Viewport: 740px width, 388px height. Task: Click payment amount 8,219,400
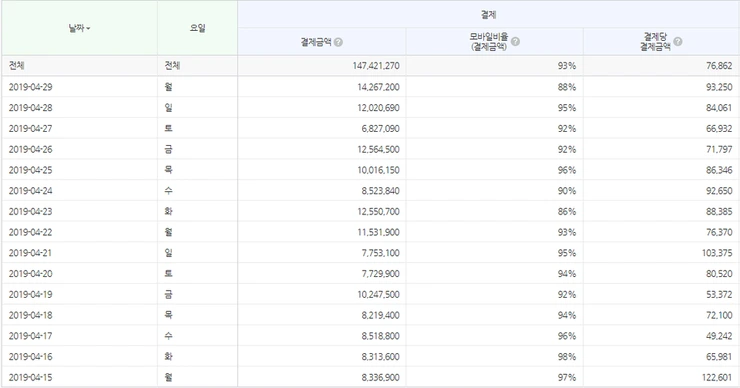[x=380, y=315]
